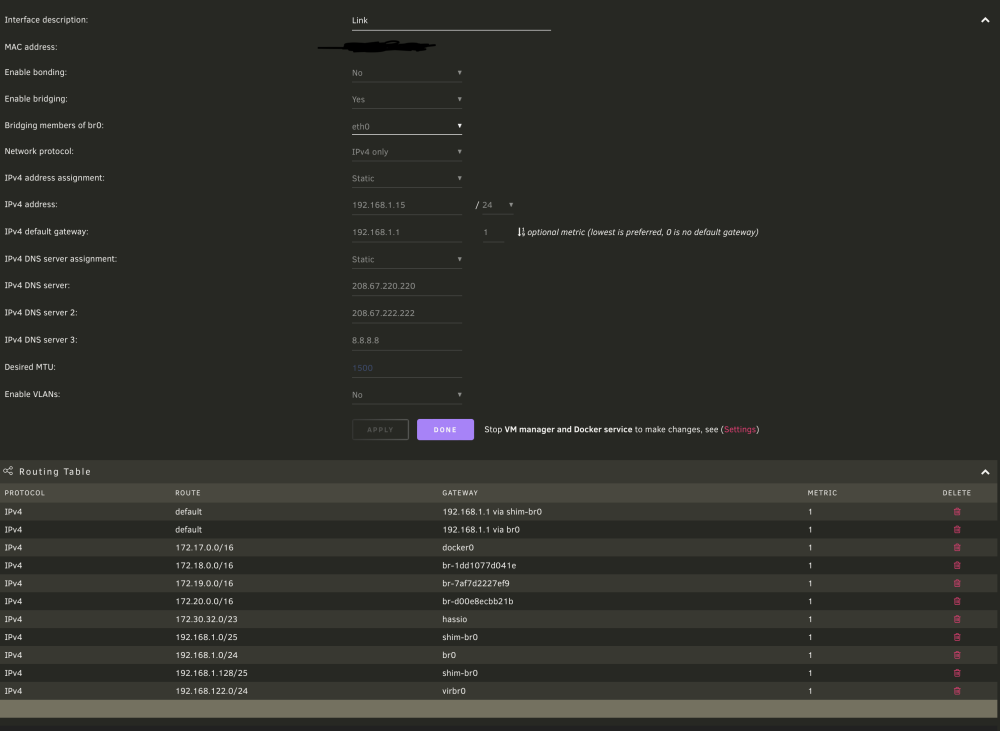Click the Routing Table share icon
Image resolution: width=1000 pixels, height=731 pixels.
(8, 471)
